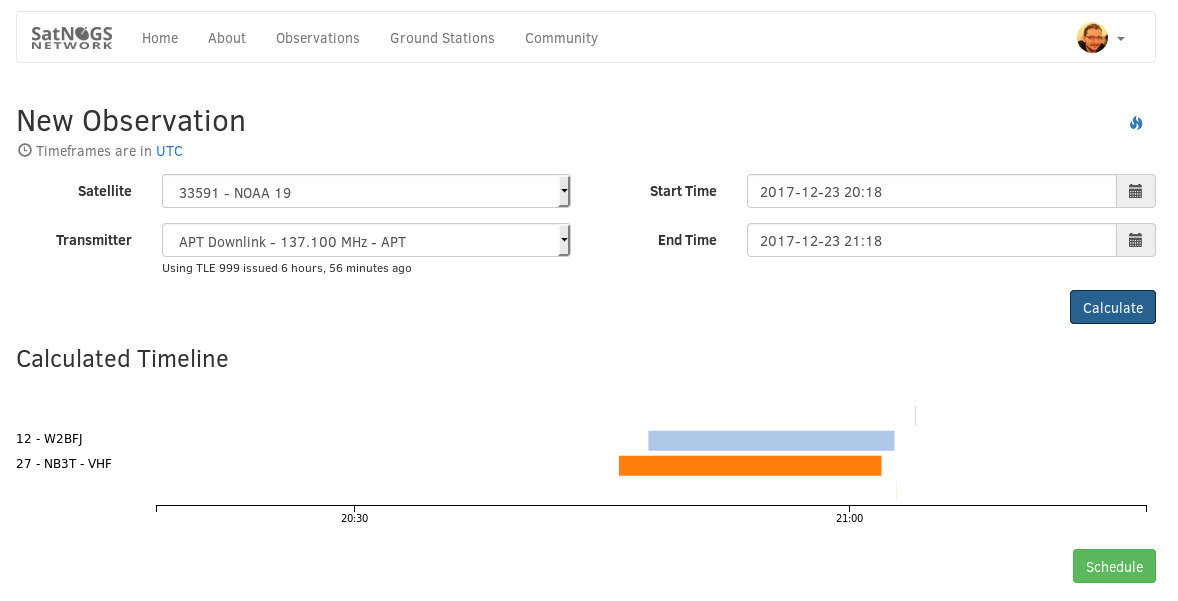Go to Observations in navbar
The image size is (1178, 601).
point(318,38)
